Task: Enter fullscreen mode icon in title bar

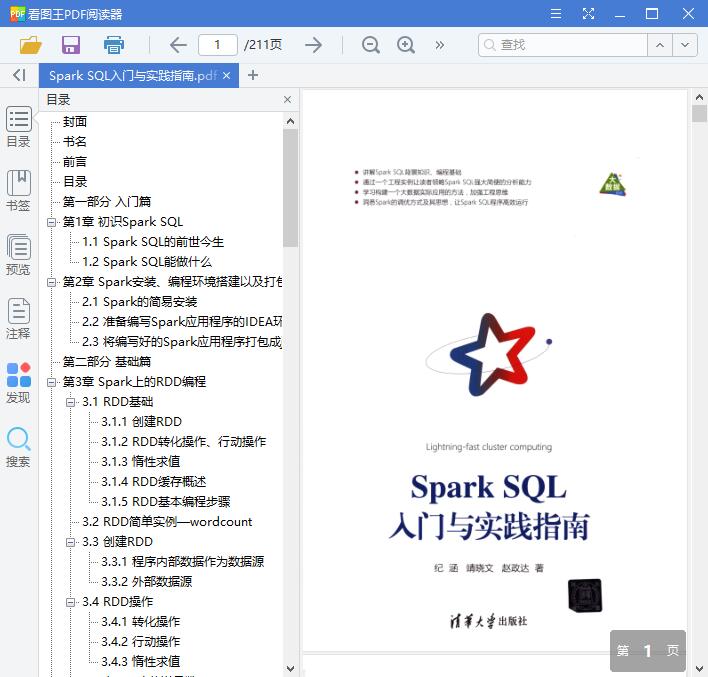Action: pos(588,14)
